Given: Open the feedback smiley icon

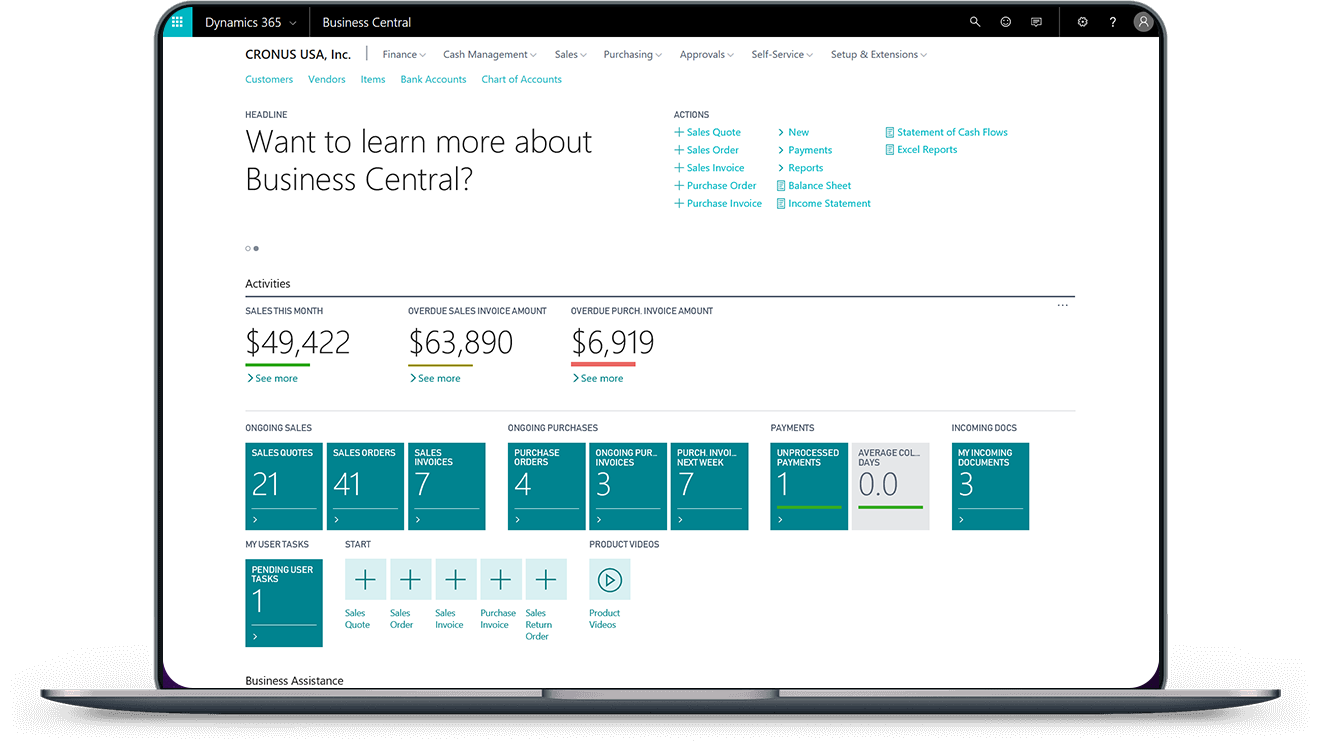Looking at the screenshot, I should coord(1006,22).
